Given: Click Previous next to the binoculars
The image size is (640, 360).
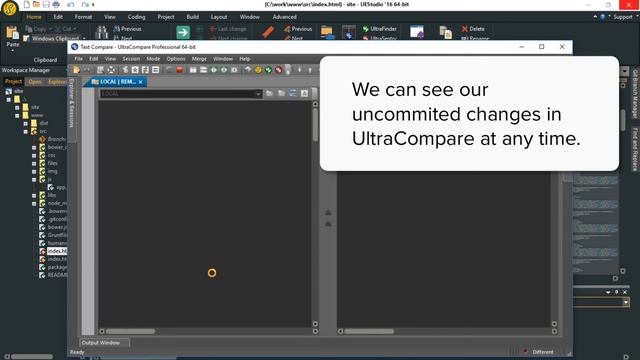Looking at the screenshot, I should (x=127, y=29).
